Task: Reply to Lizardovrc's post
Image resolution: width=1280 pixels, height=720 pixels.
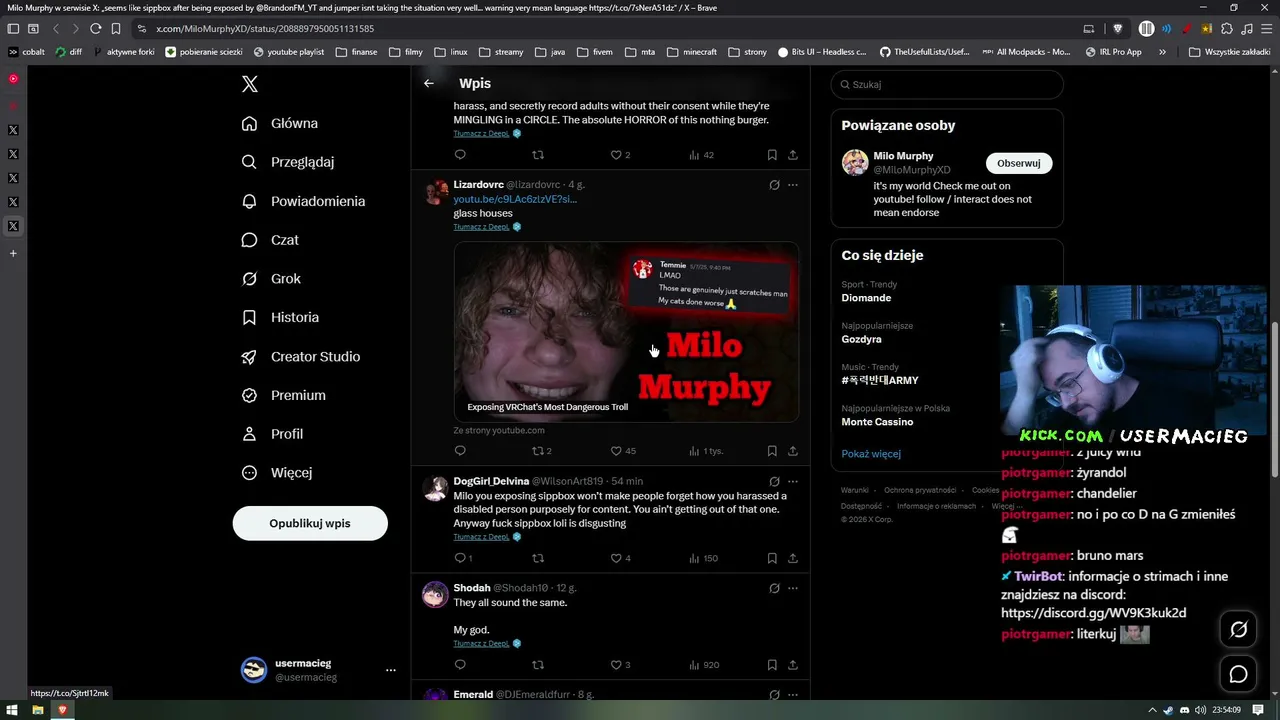Action: coord(460,451)
